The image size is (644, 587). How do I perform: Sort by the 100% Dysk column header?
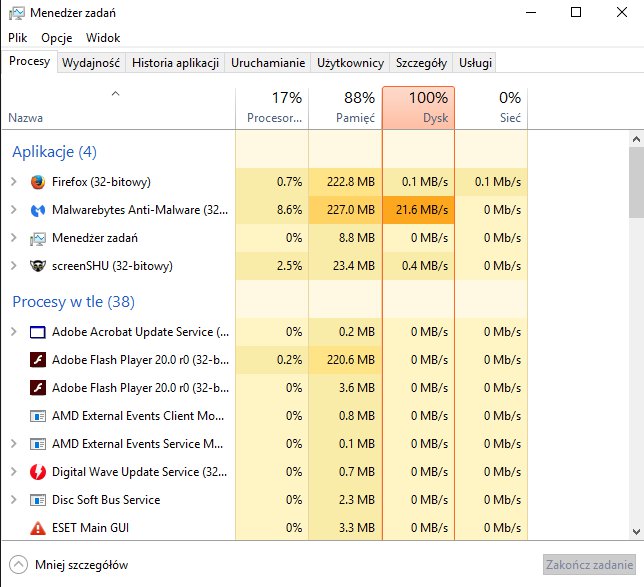point(419,108)
